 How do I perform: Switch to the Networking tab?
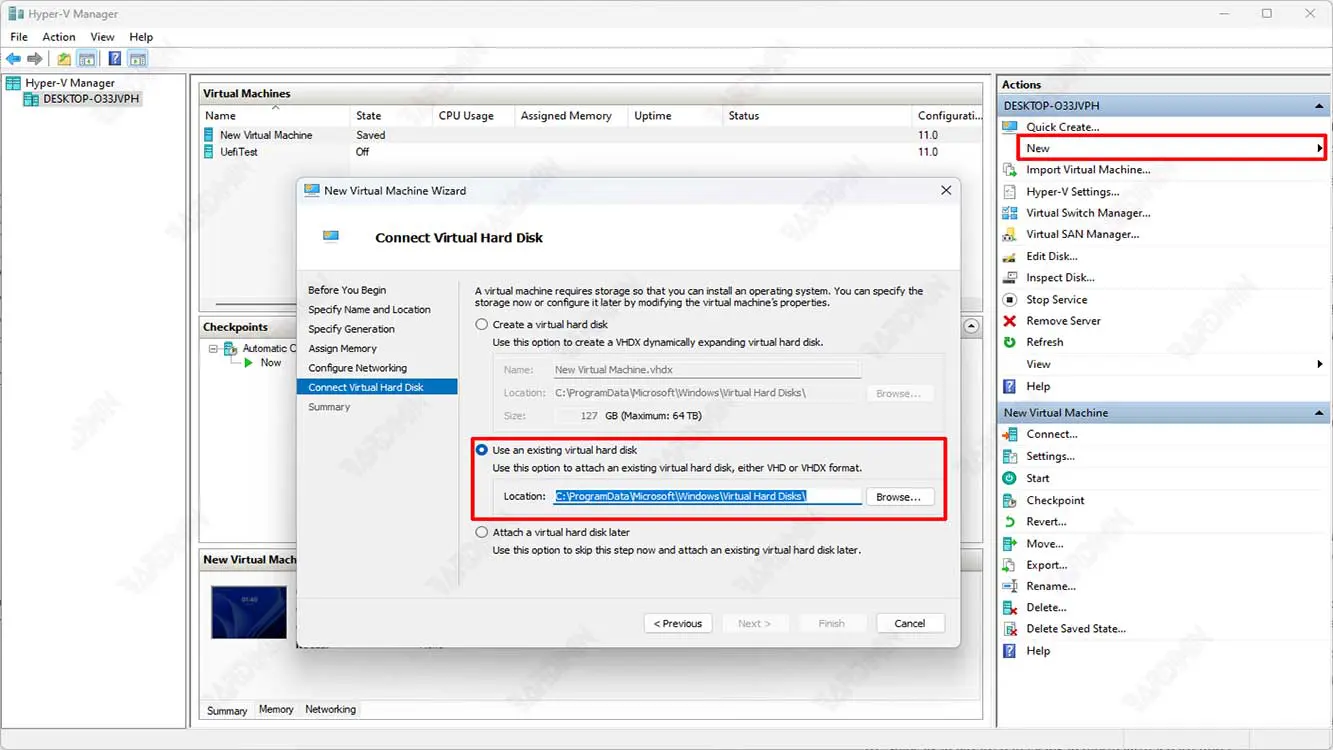pyautogui.click(x=330, y=709)
